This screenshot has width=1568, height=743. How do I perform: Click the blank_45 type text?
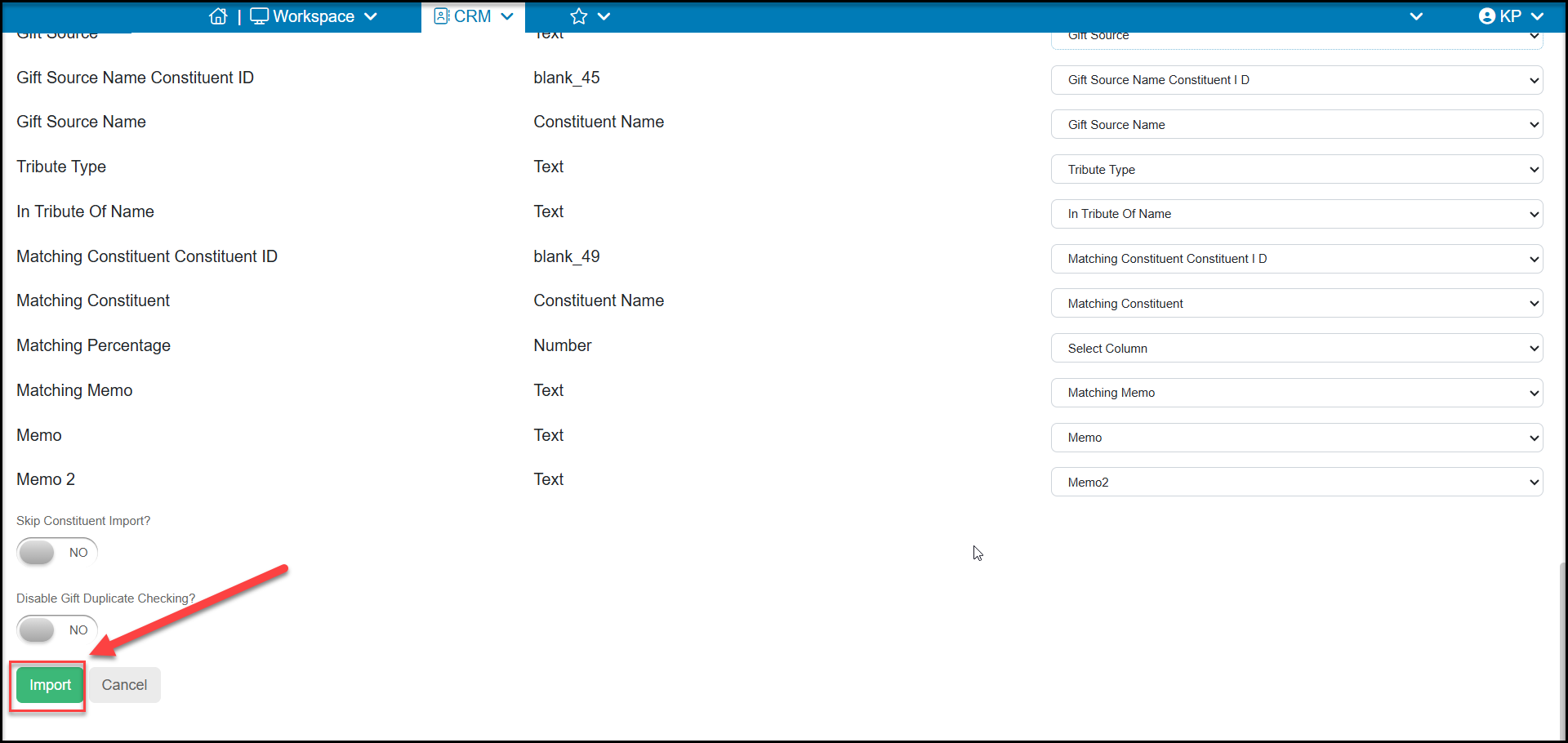pos(567,78)
